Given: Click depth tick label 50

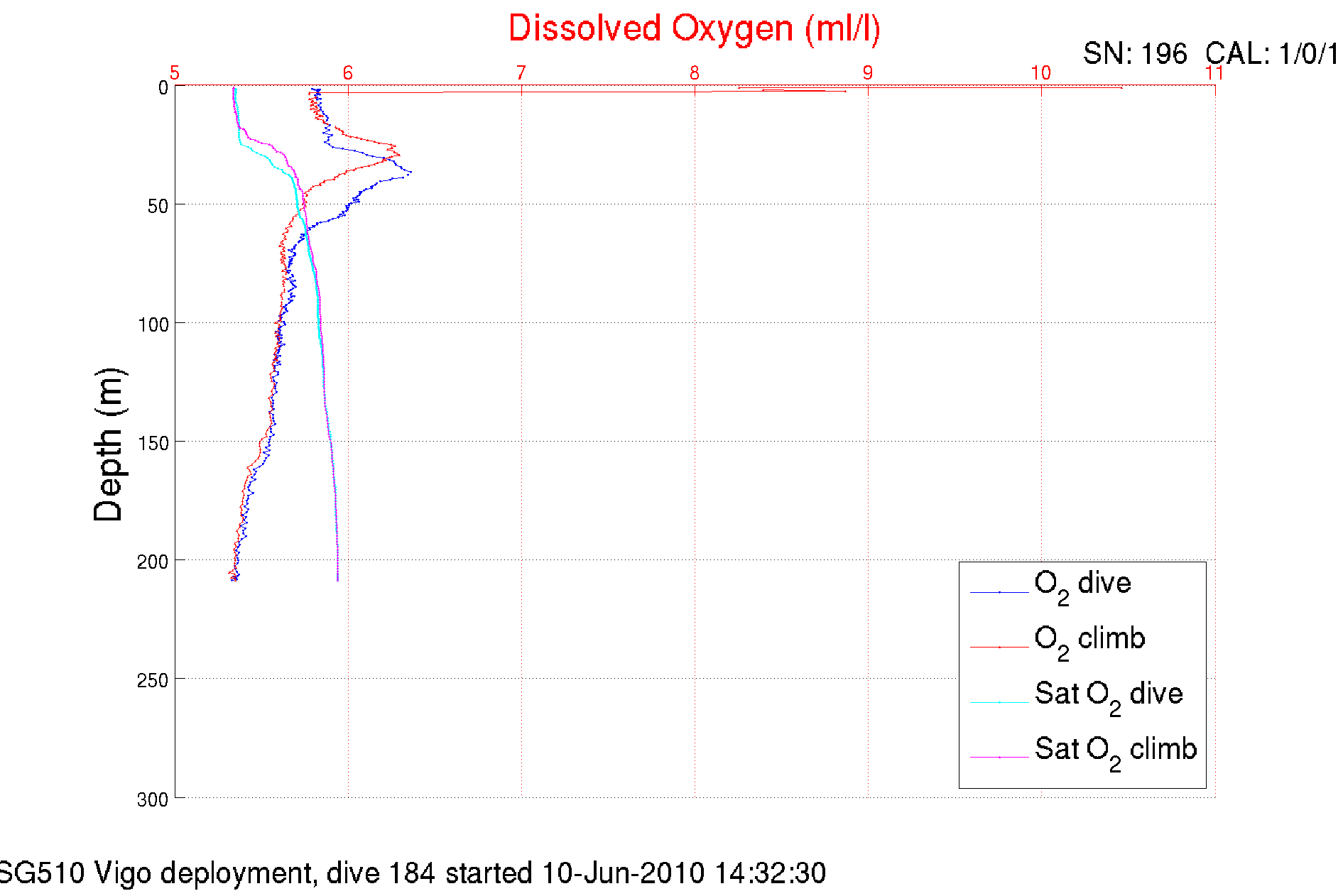Looking at the screenshot, I should (x=158, y=207).
